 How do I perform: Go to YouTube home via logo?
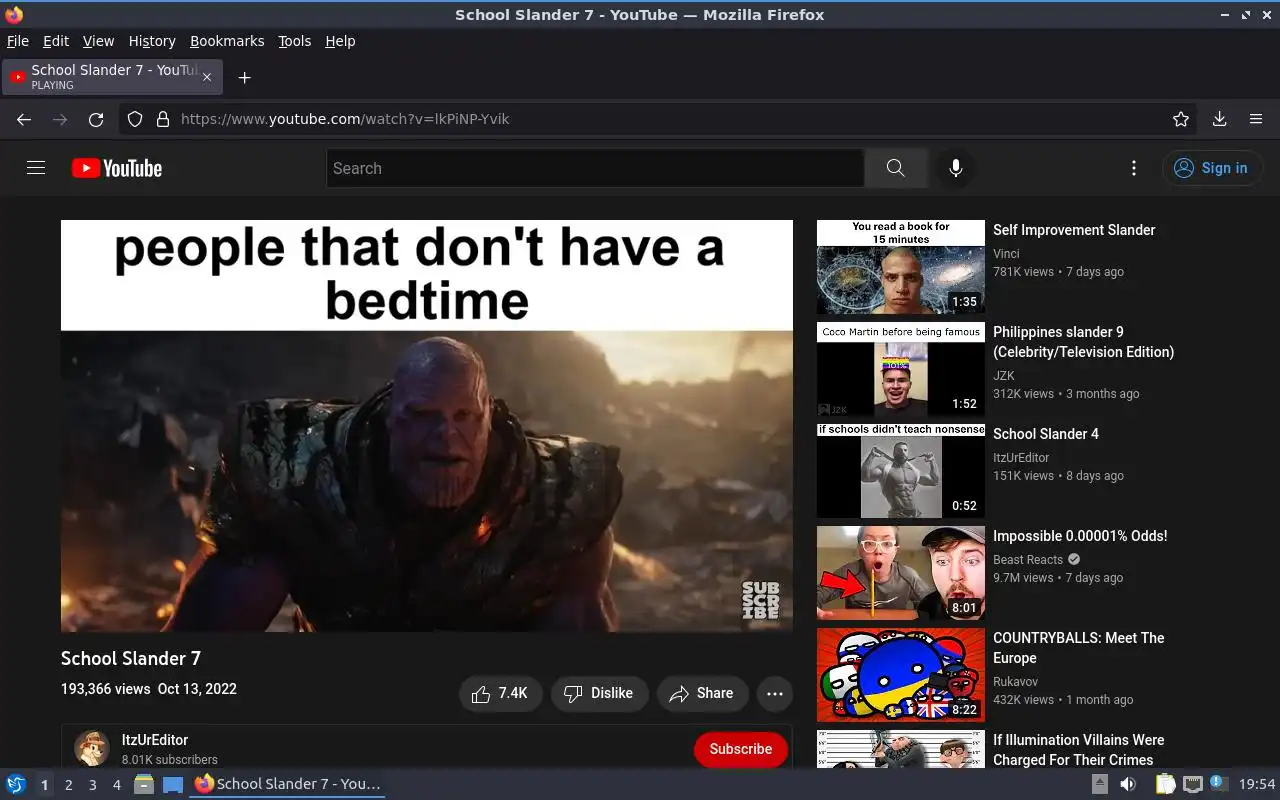[x=117, y=168]
